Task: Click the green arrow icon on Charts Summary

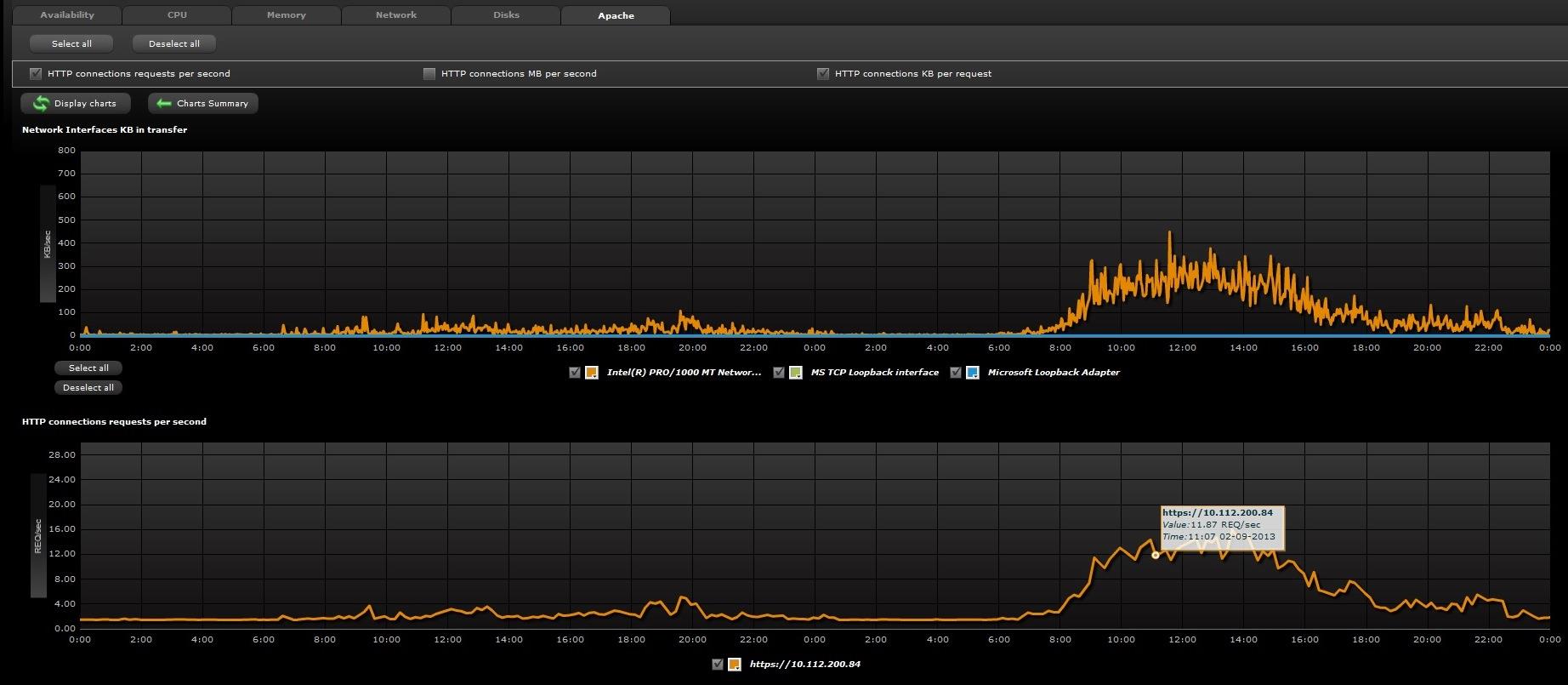Action: [x=164, y=103]
